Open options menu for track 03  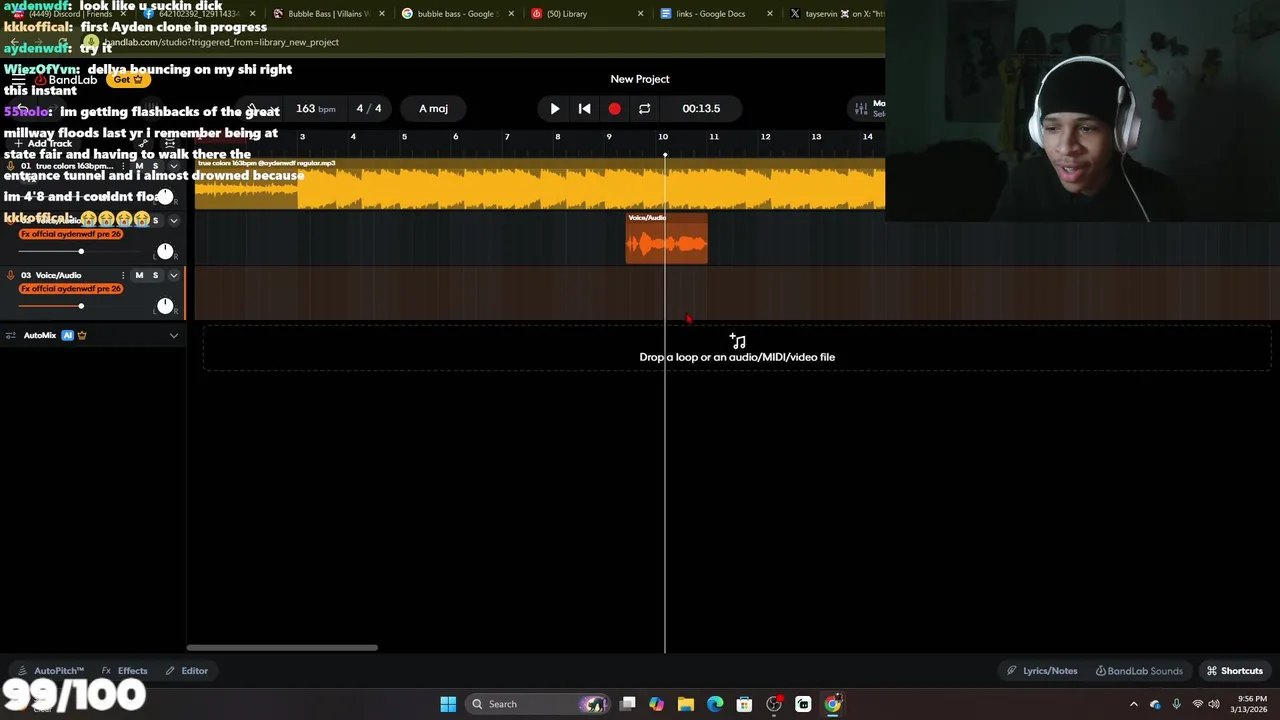click(123, 275)
